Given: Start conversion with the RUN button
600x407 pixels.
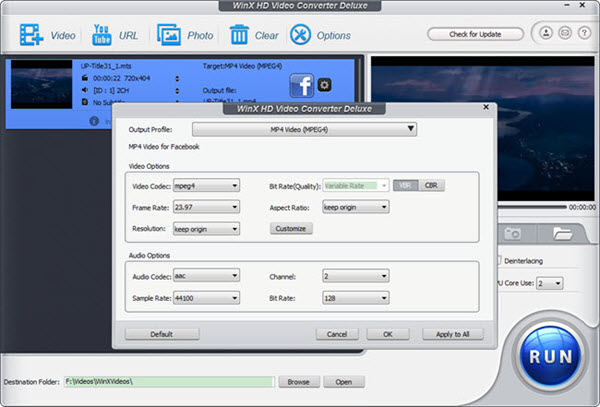Looking at the screenshot, I should [550, 357].
